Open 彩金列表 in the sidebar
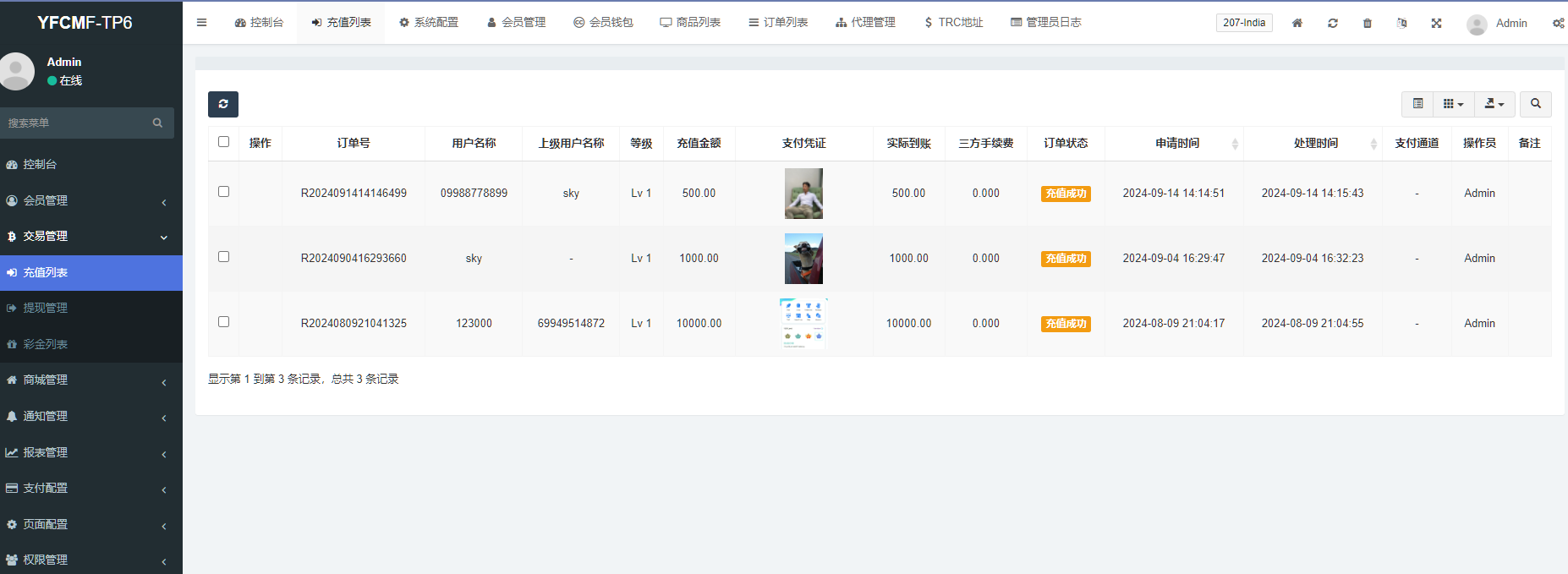Image resolution: width=1568 pixels, height=574 pixels. [91, 344]
